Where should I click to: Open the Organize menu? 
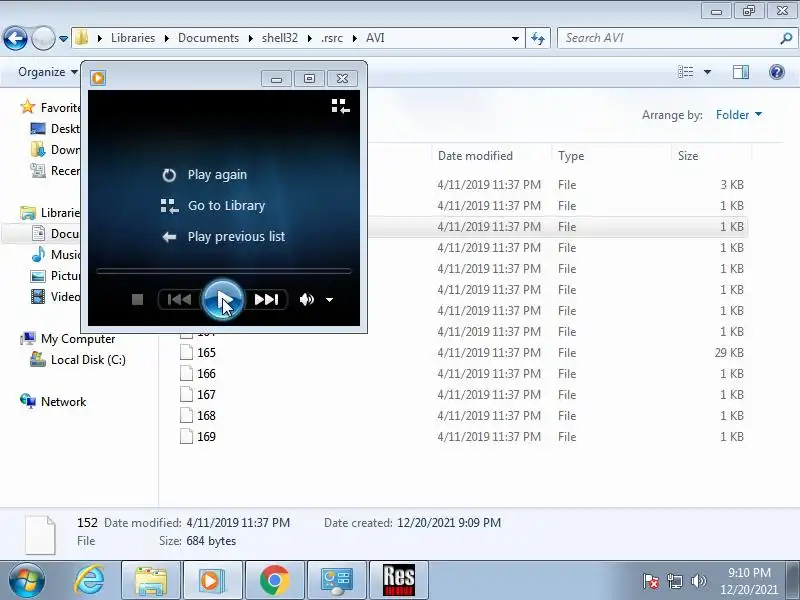tap(47, 72)
